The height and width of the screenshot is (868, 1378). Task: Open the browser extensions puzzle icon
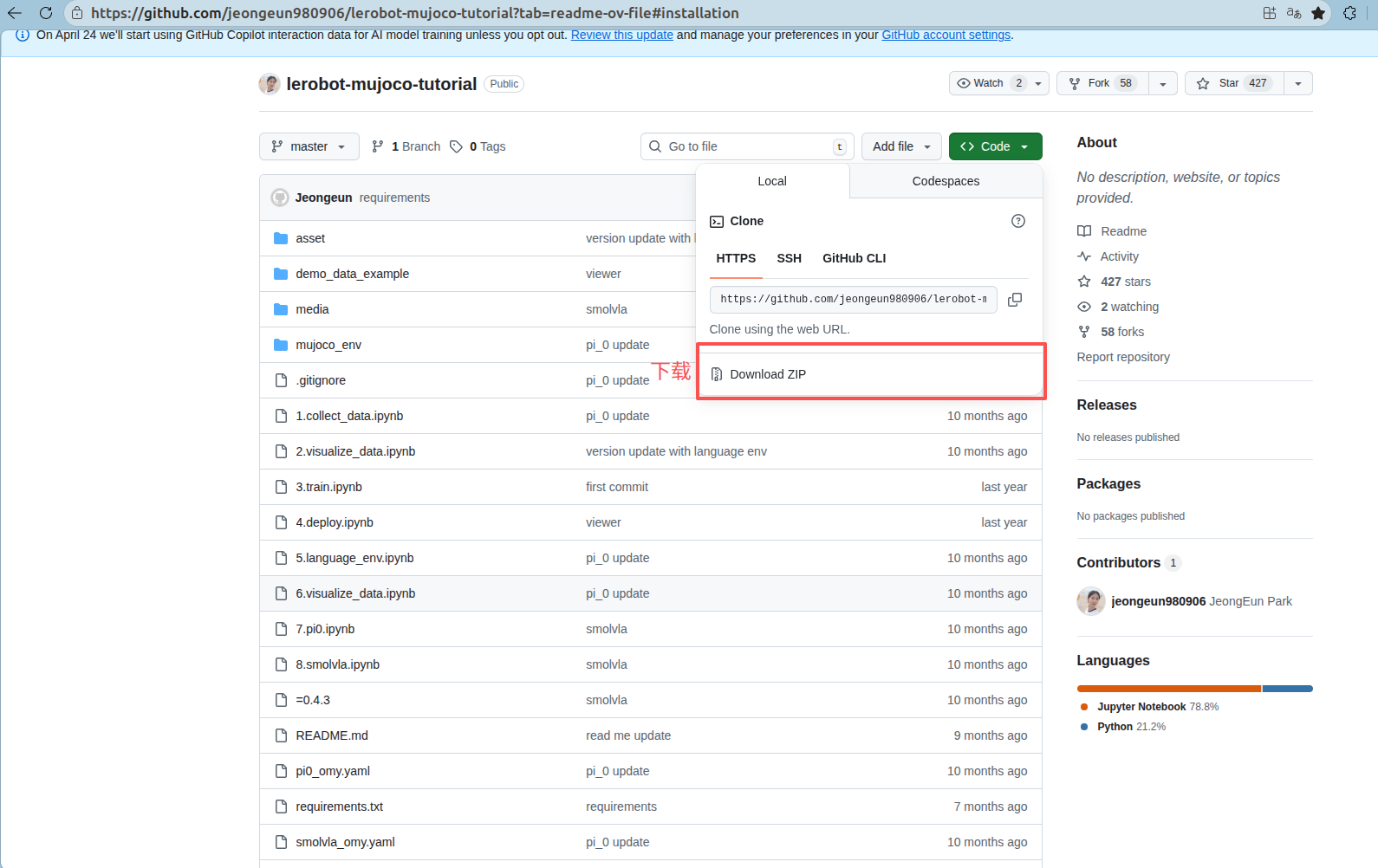tap(1349, 13)
